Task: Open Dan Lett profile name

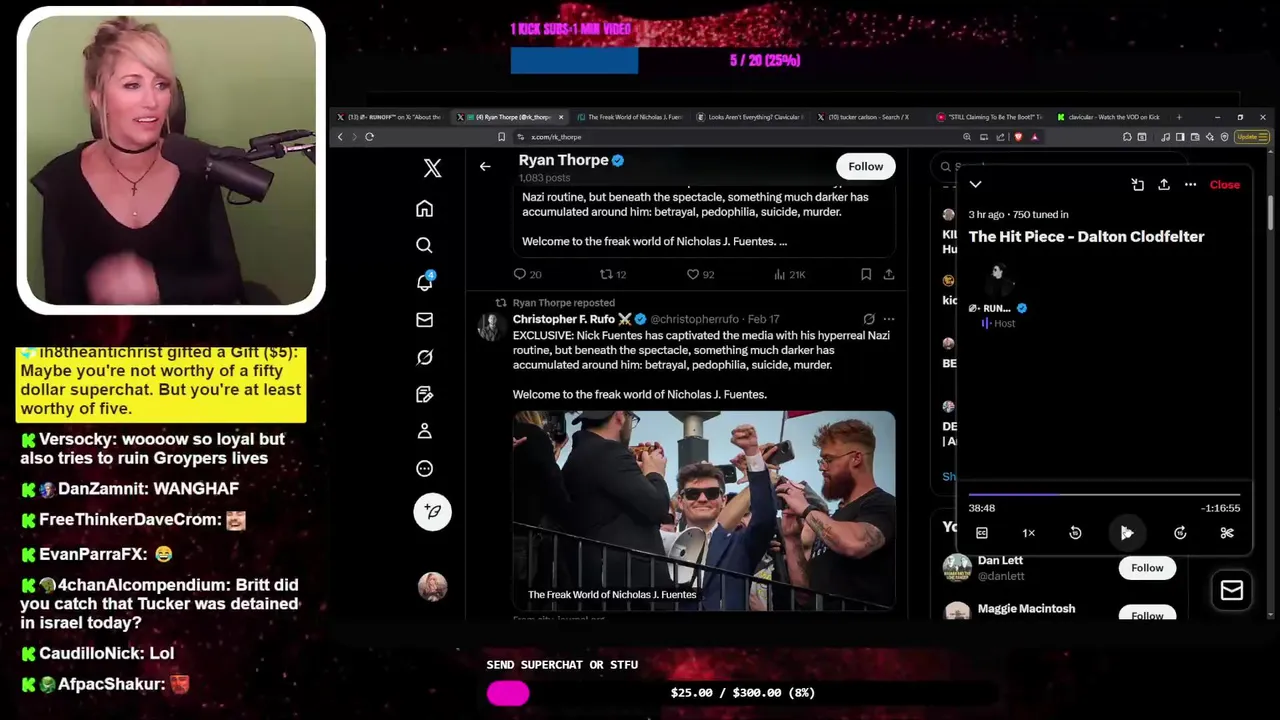Action: pos(1000,560)
